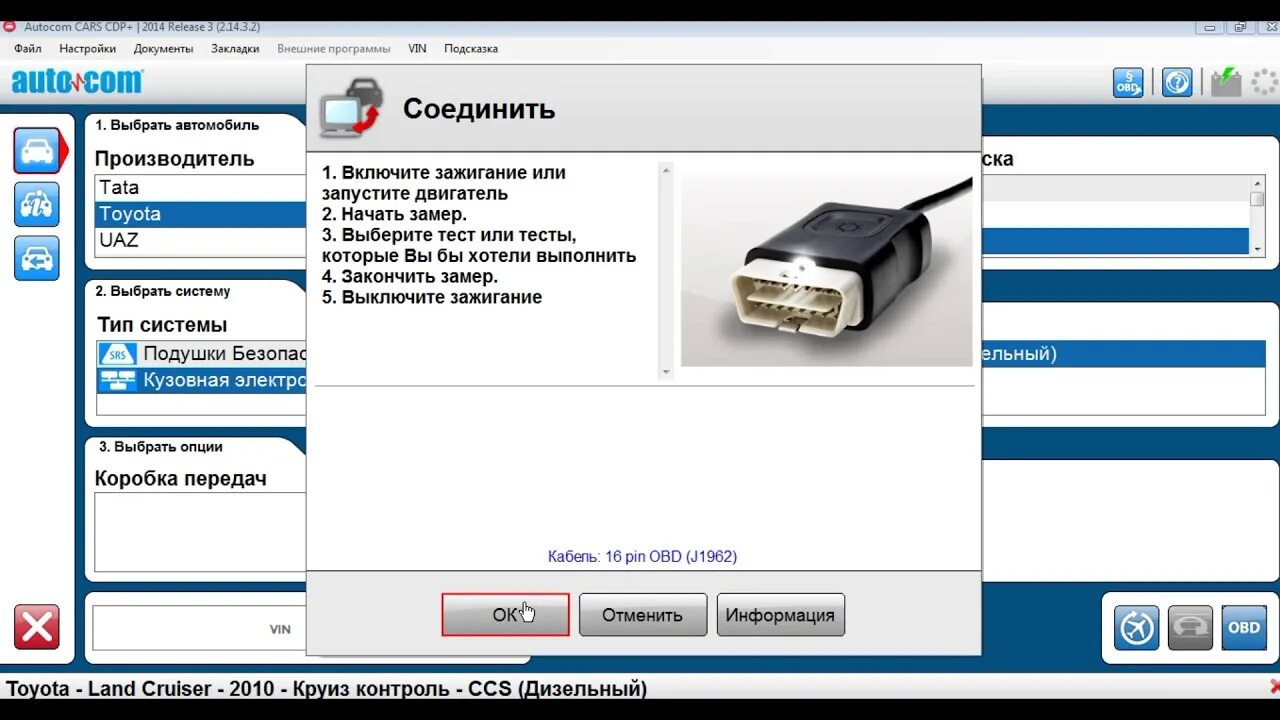The height and width of the screenshot is (720, 1280).
Task: Select the car selection icon in the sidebar
Action: pos(37,151)
